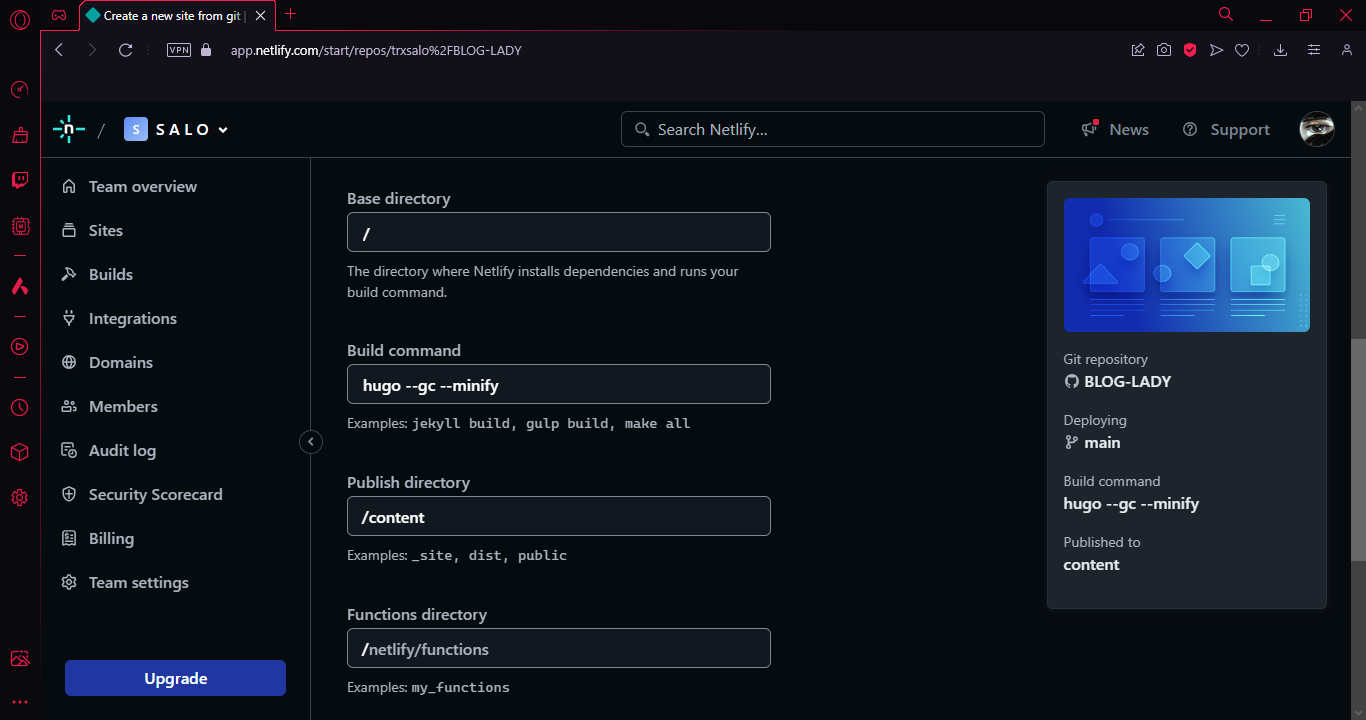Open the Support link
Screen dimensions: 1366x720
click(x=1226, y=130)
